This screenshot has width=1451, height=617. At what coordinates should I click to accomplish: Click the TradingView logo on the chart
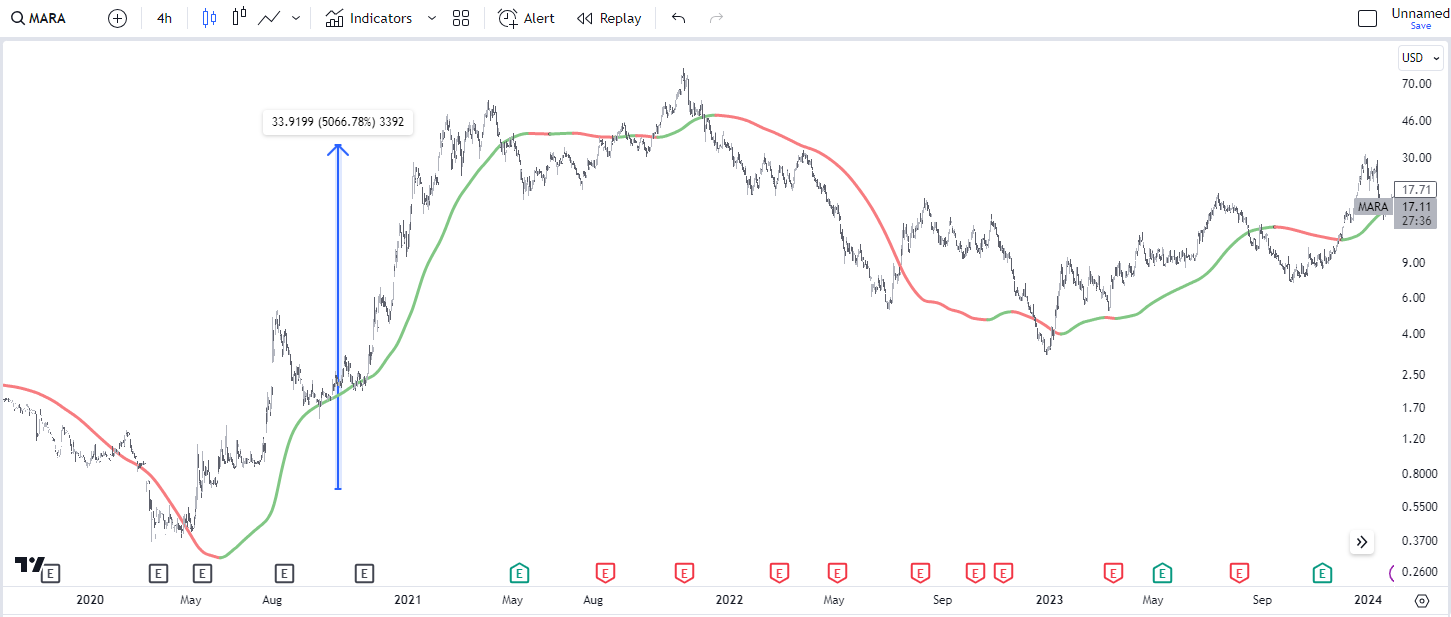point(29,565)
